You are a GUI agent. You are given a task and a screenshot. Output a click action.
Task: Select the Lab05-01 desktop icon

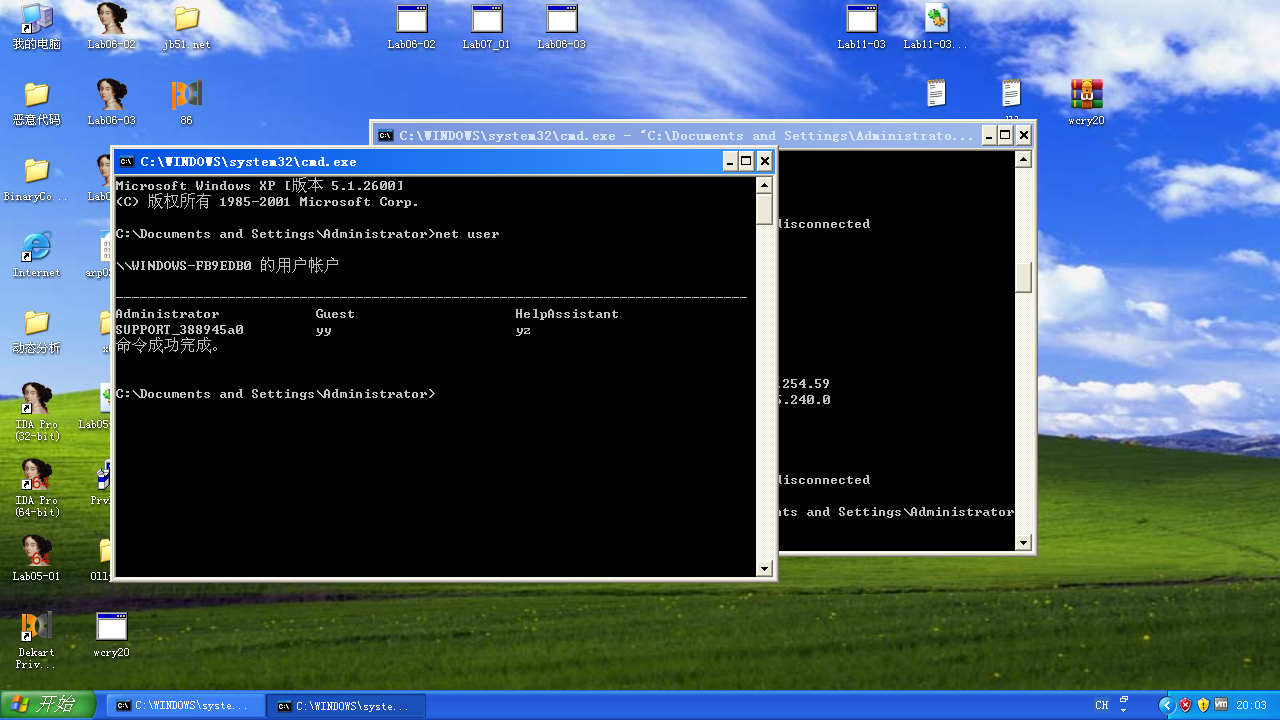(37, 558)
